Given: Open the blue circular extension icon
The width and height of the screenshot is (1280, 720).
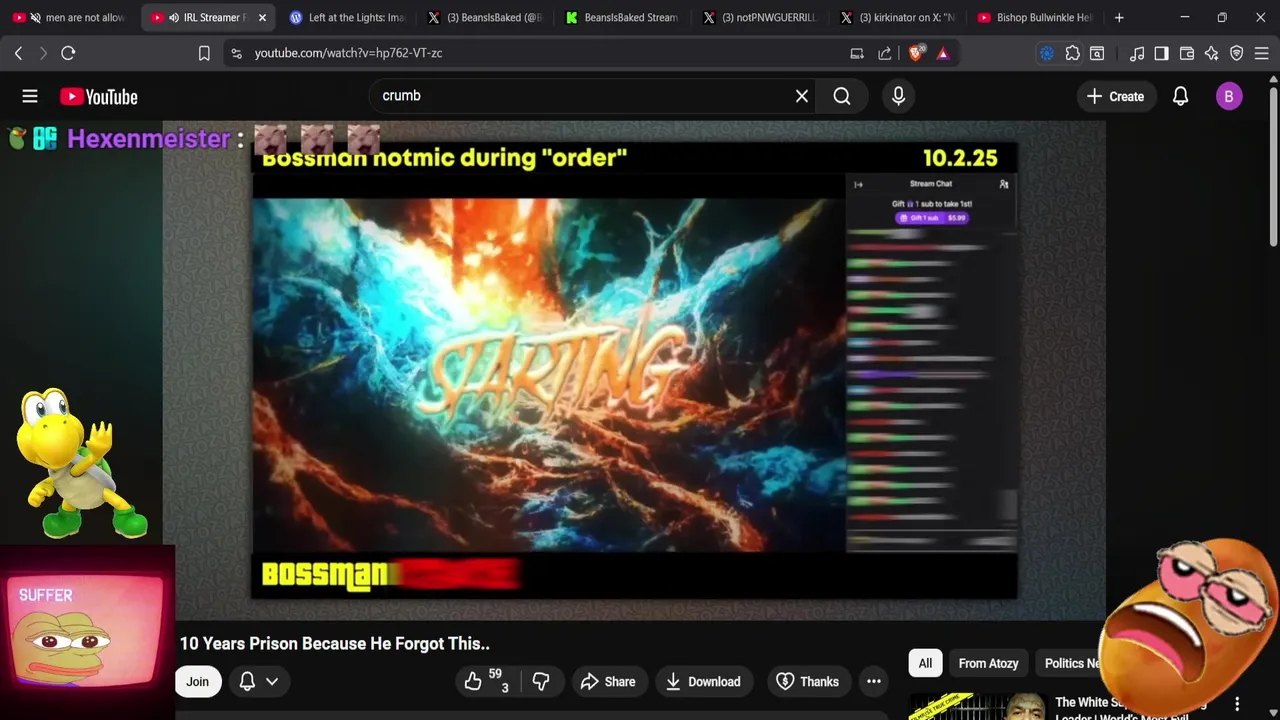Looking at the screenshot, I should click(1047, 53).
